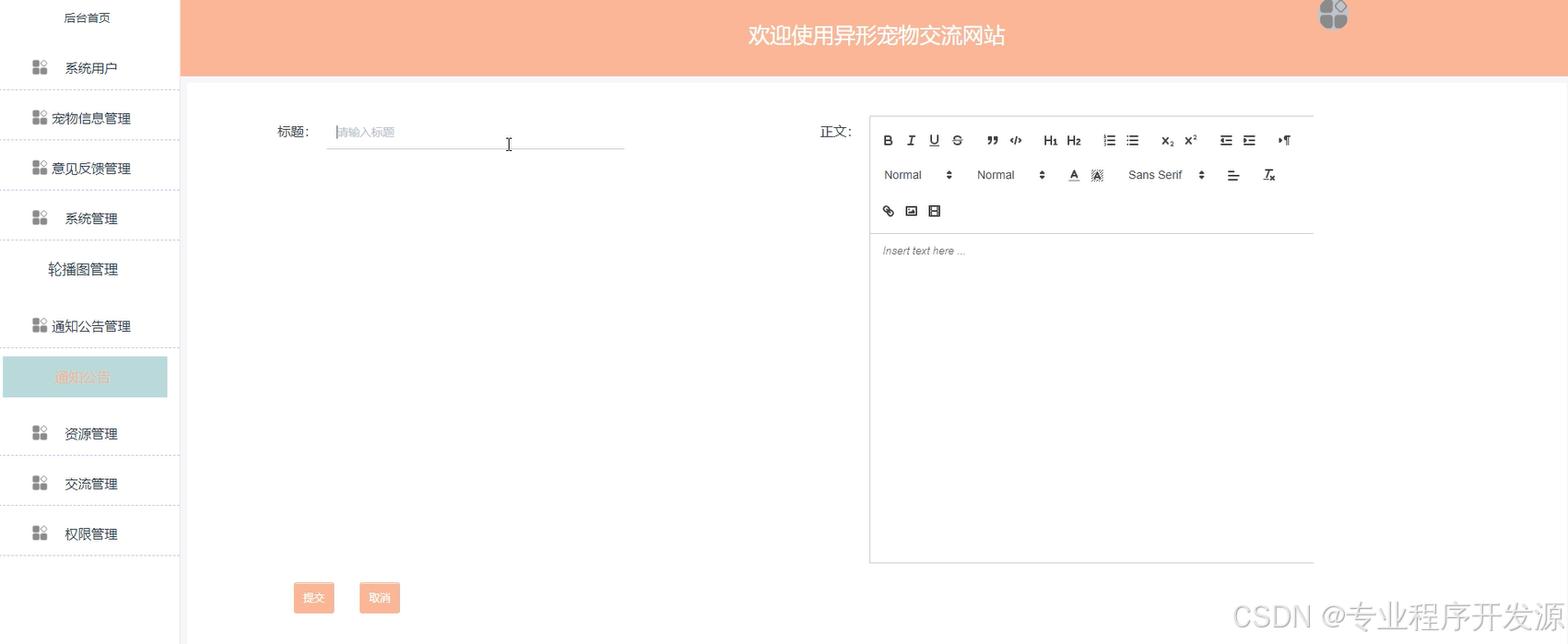Insert a hyperlink
Screen dimensions: 1568x644
pos(888,211)
